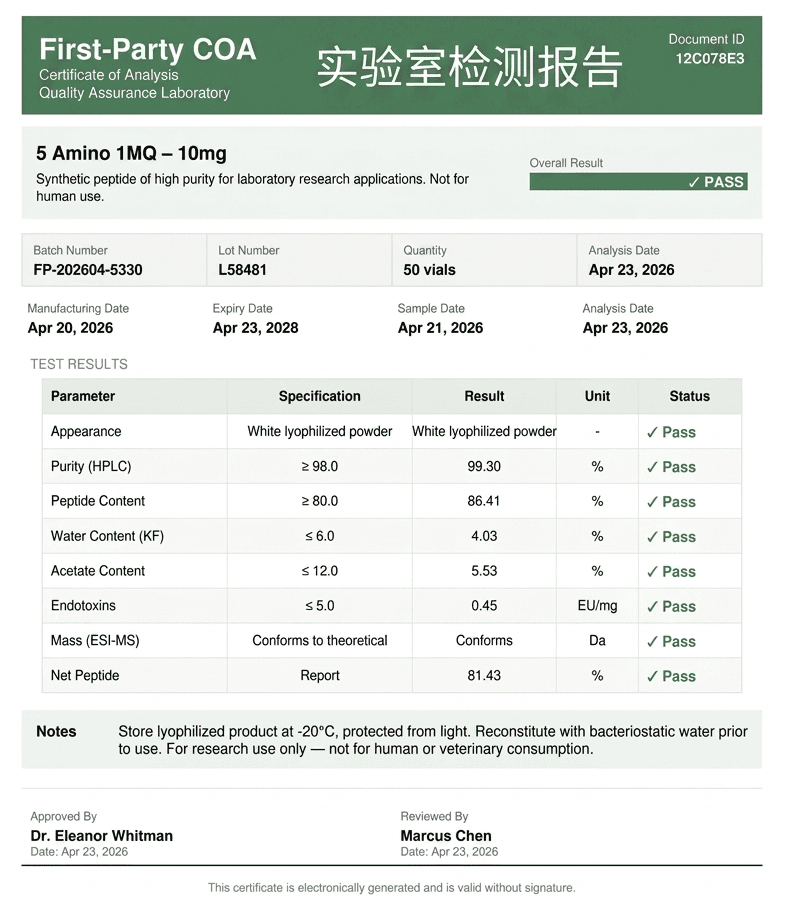The image size is (796, 911).
Task: Click Mass unit 'Da'
Action: click(597, 641)
